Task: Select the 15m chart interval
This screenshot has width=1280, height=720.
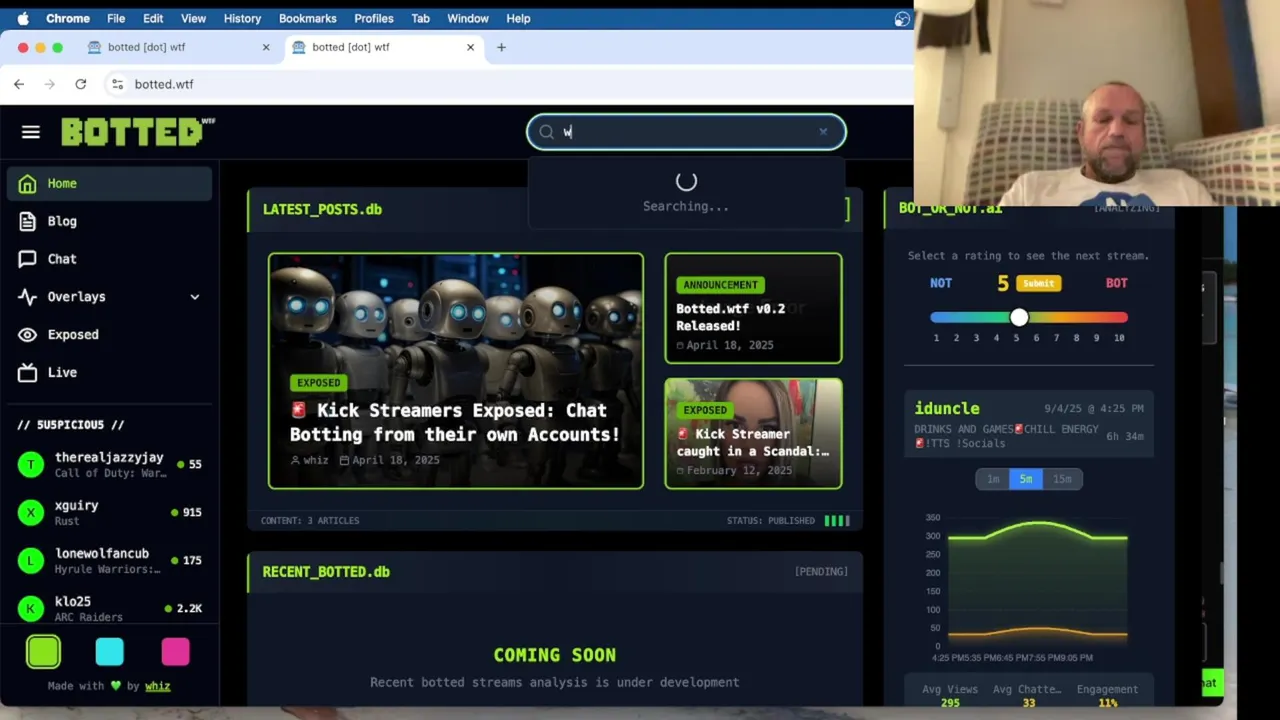Action: (x=1062, y=479)
